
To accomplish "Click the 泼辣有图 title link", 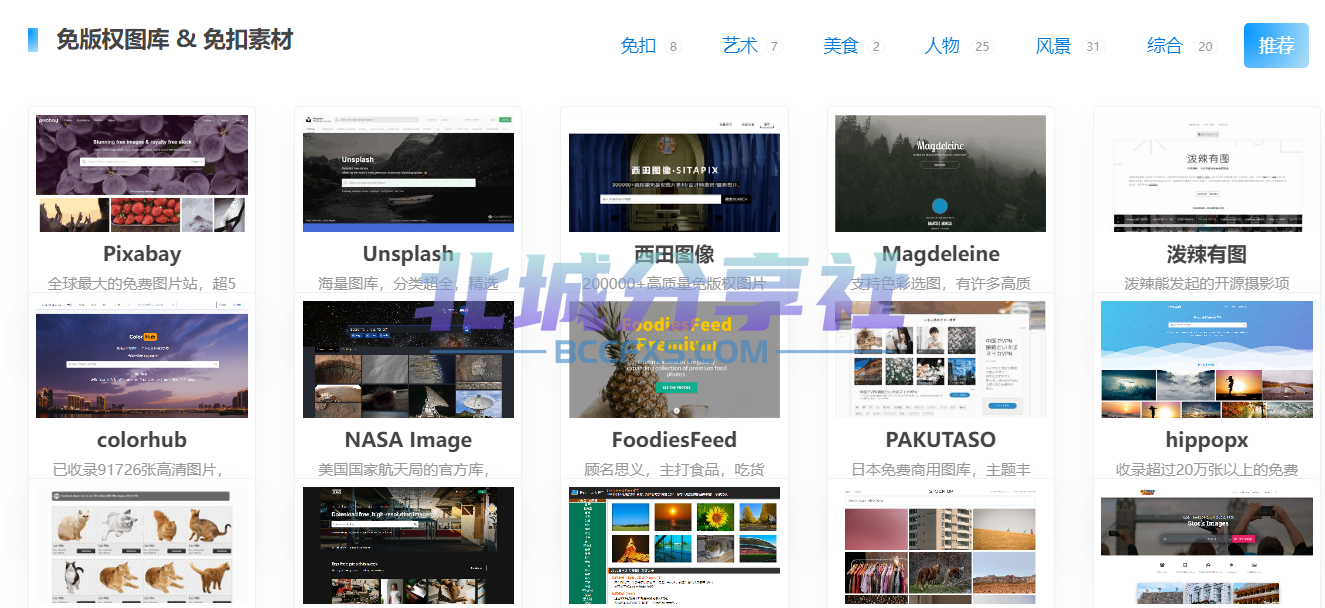I will [1207, 254].
